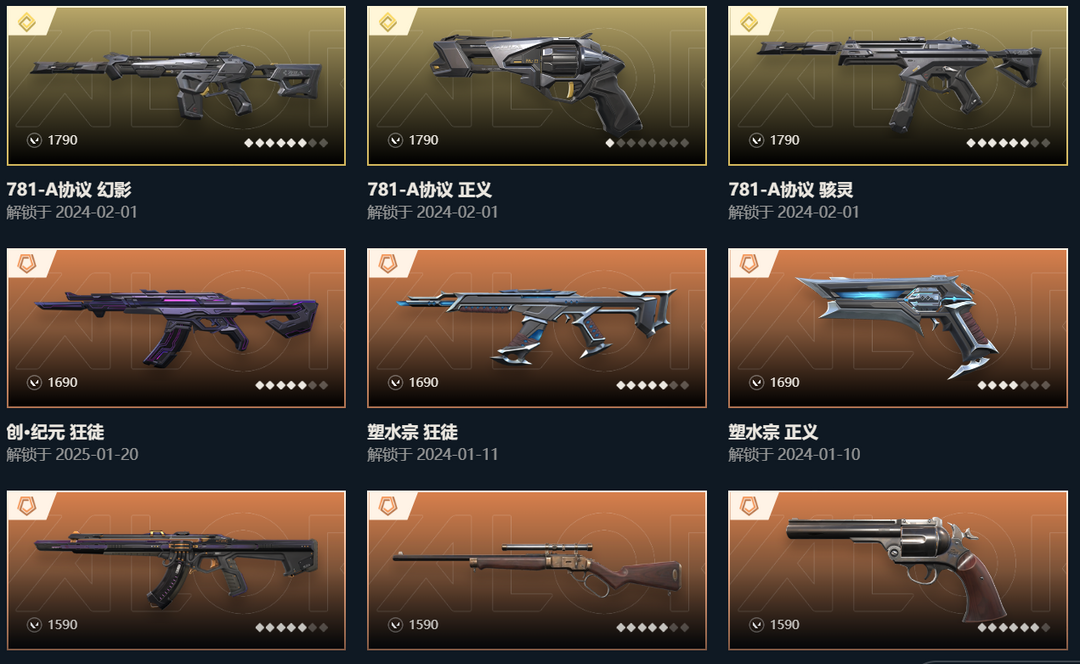The image size is (1080, 664).
Task: Select the 创•纪元 狂徒 purple rifle thumbnail
Action: click(x=176, y=329)
